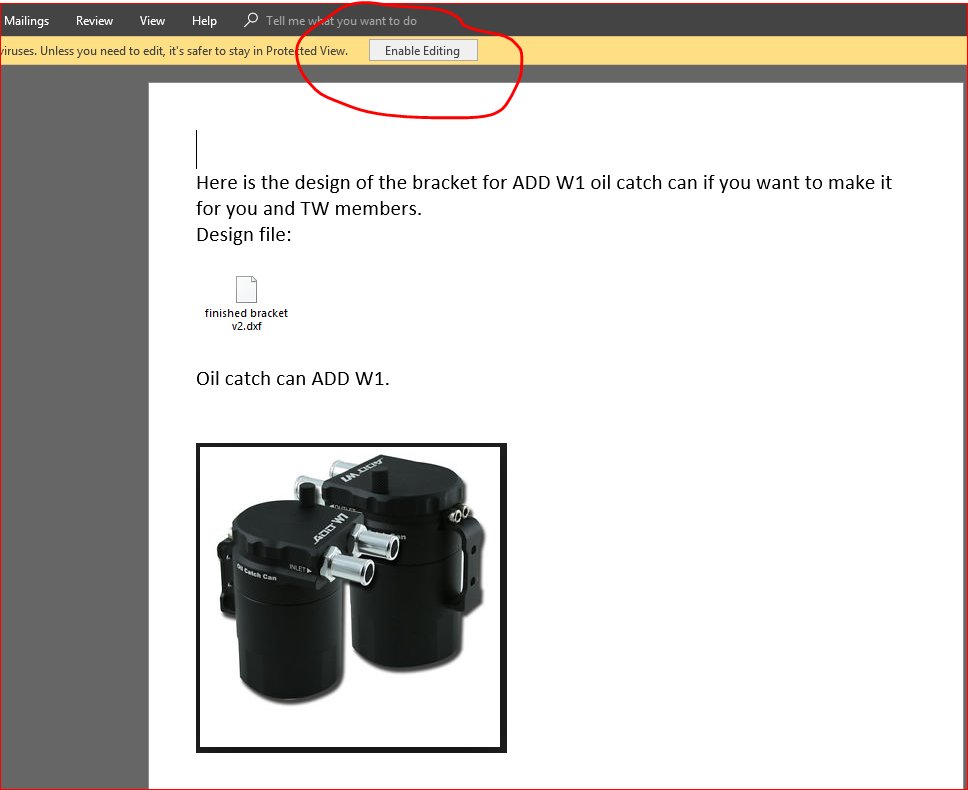Select the oil catch can picture

pos(351,598)
